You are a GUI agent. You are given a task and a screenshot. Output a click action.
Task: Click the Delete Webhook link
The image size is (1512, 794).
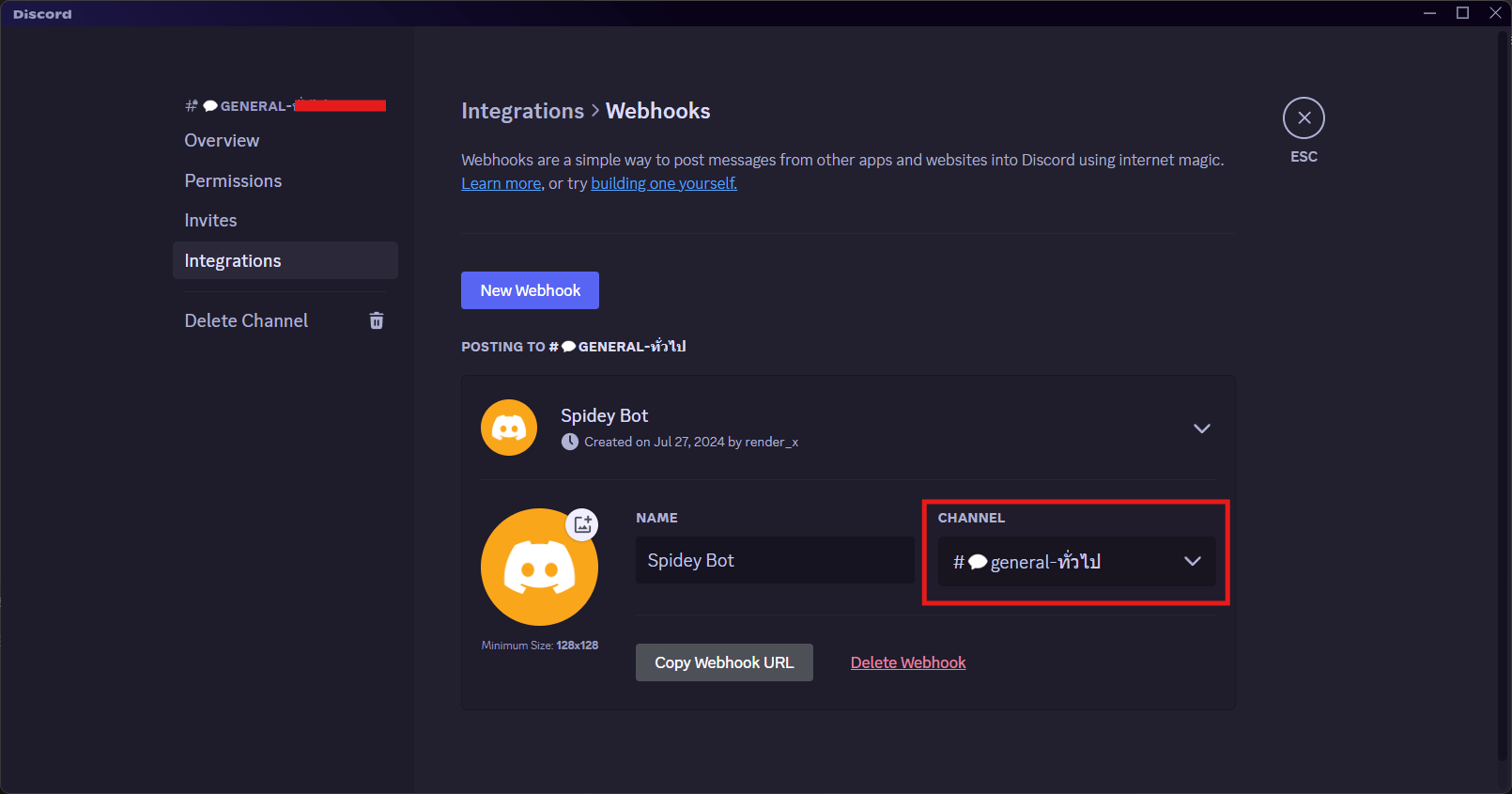(908, 662)
